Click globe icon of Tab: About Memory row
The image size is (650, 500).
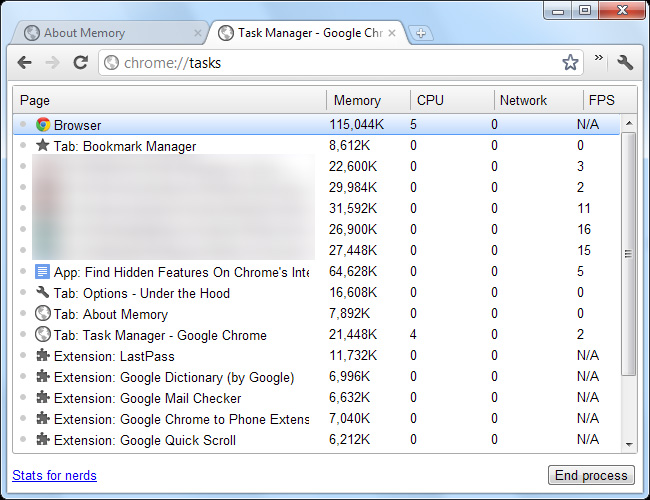pos(42,313)
